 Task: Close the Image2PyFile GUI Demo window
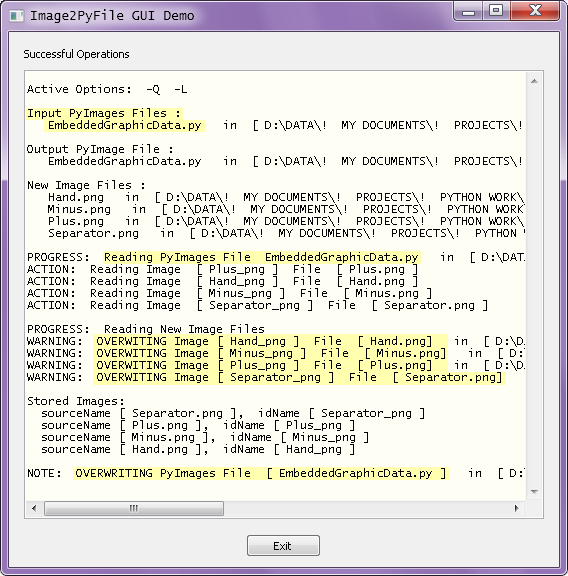click(535, 10)
